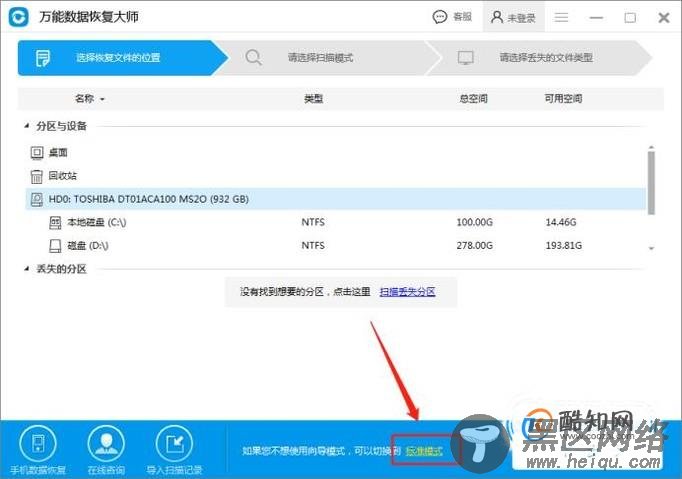Click the app logo icon in title bar
682x479 pixels.
coord(19,17)
